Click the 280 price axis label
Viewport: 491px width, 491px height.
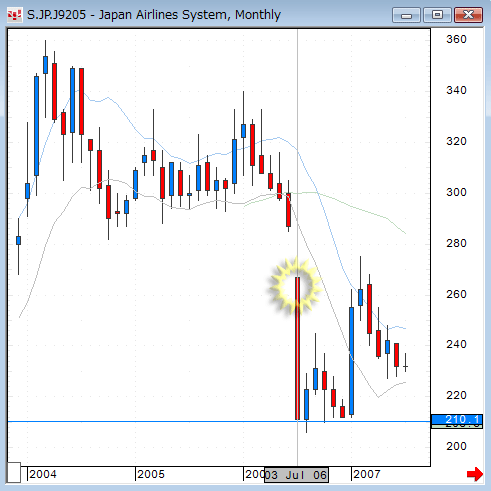tap(456, 243)
